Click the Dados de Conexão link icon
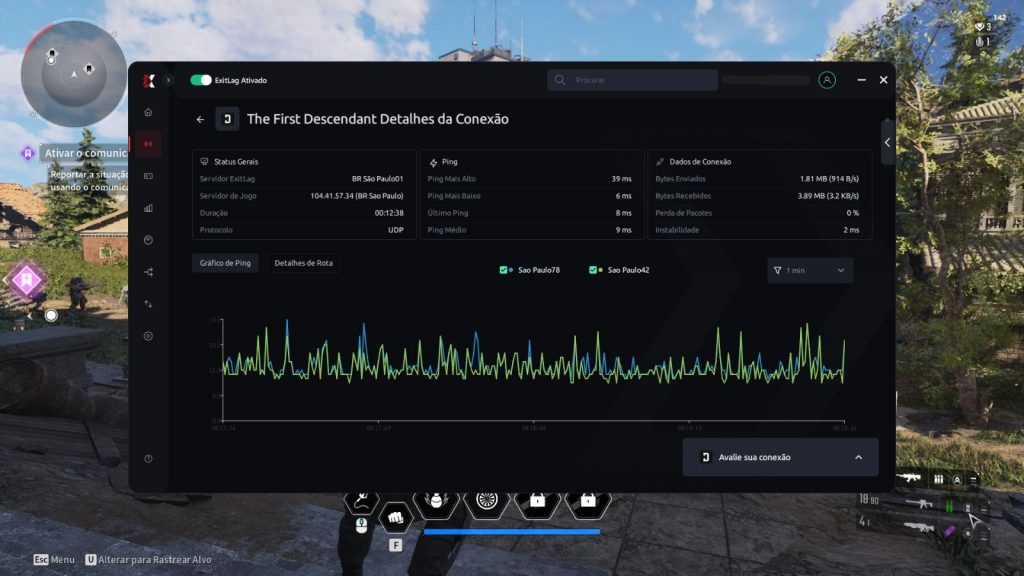Viewport: 1024px width, 576px height. pos(660,161)
